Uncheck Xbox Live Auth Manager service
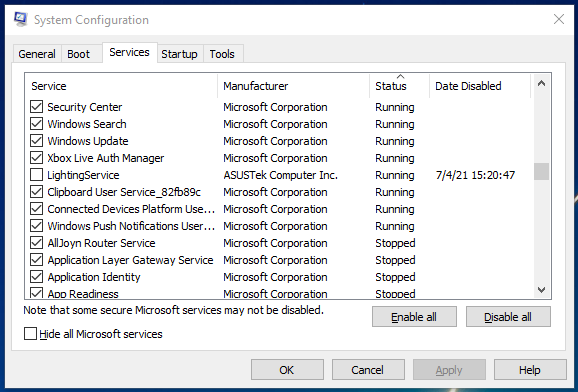Screen dimensions: 578x392 (x=36, y=158)
